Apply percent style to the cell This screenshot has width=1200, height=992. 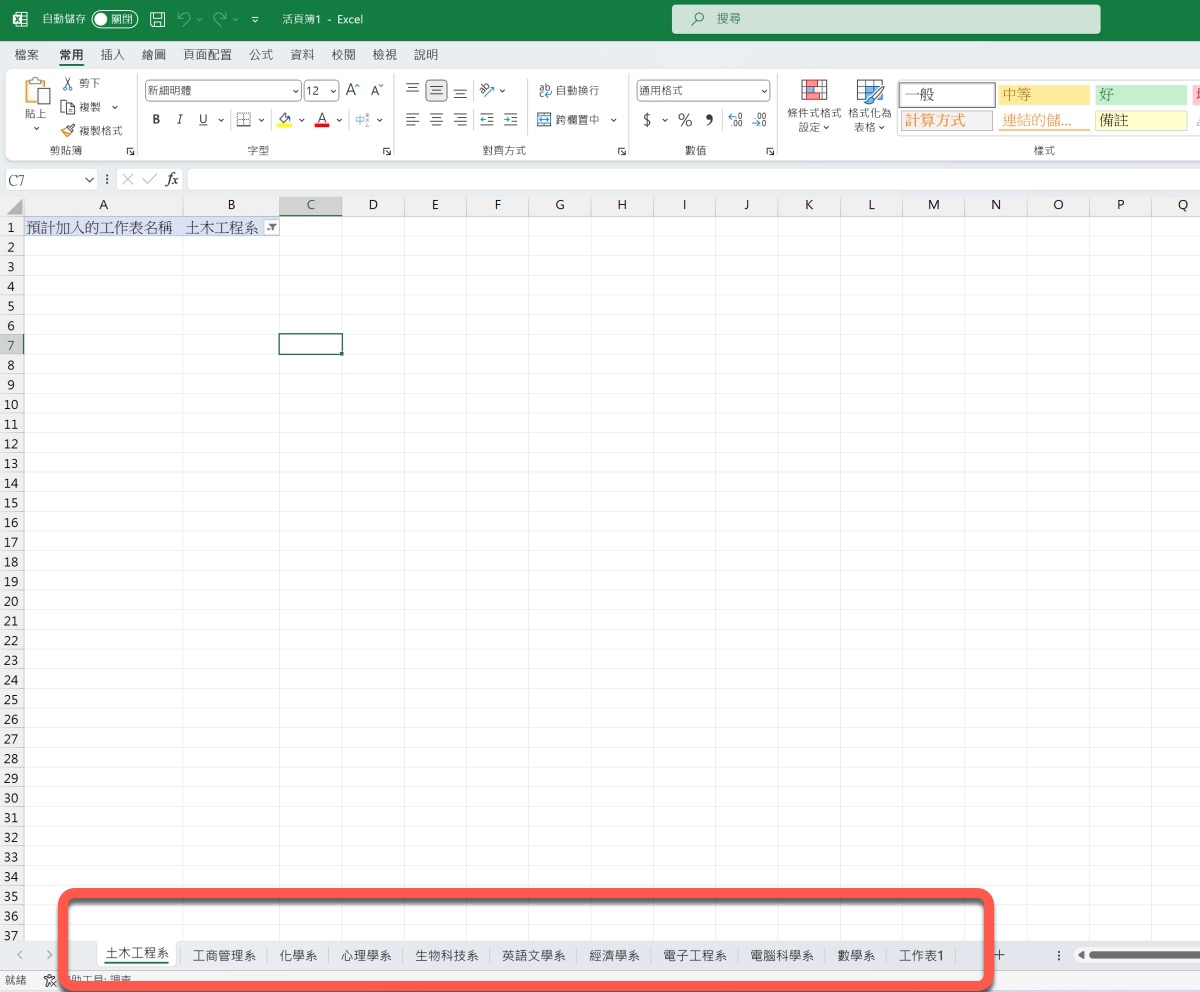685,120
